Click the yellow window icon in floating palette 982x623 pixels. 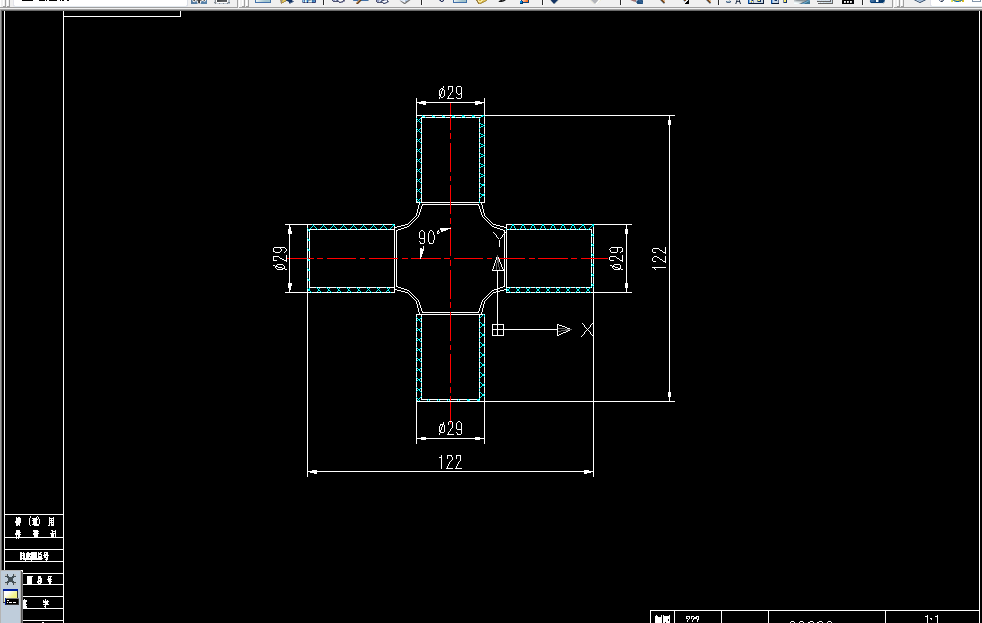coord(11,597)
